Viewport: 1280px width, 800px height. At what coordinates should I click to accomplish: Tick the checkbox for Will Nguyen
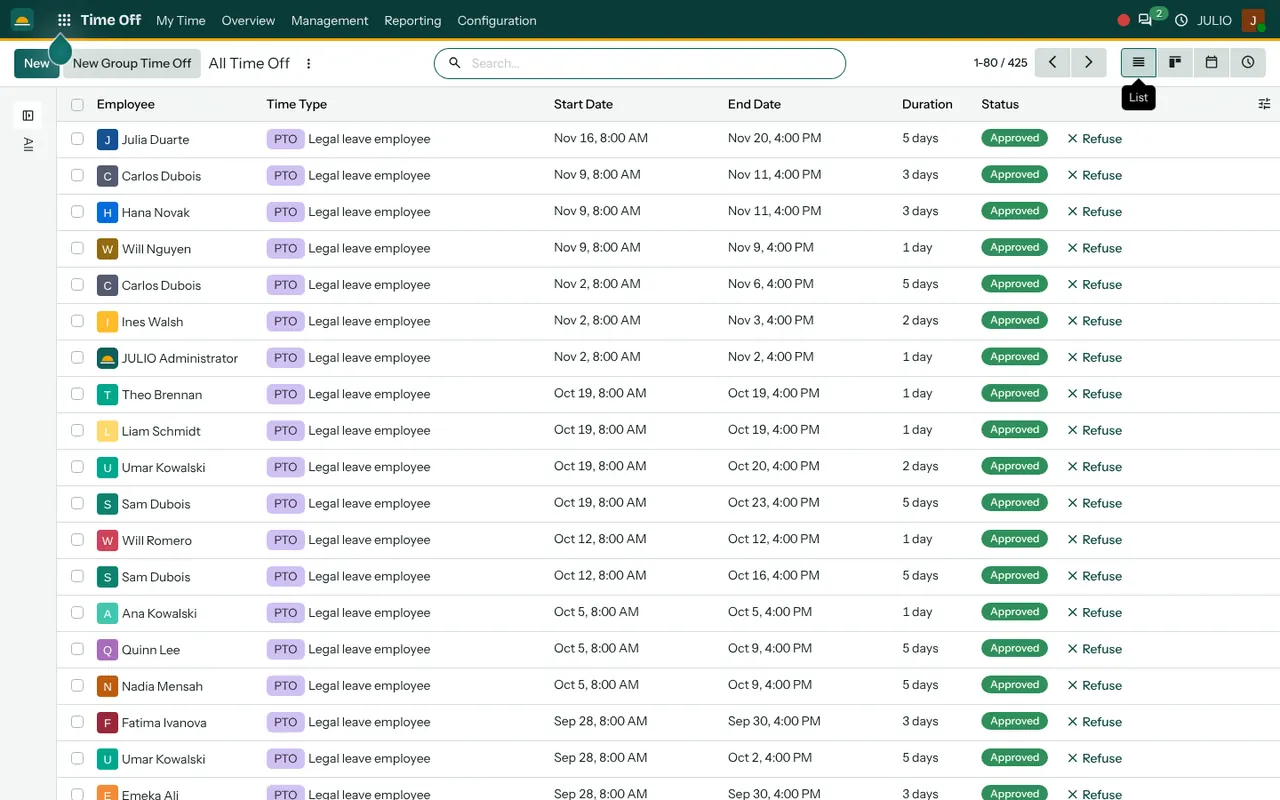click(77, 248)
